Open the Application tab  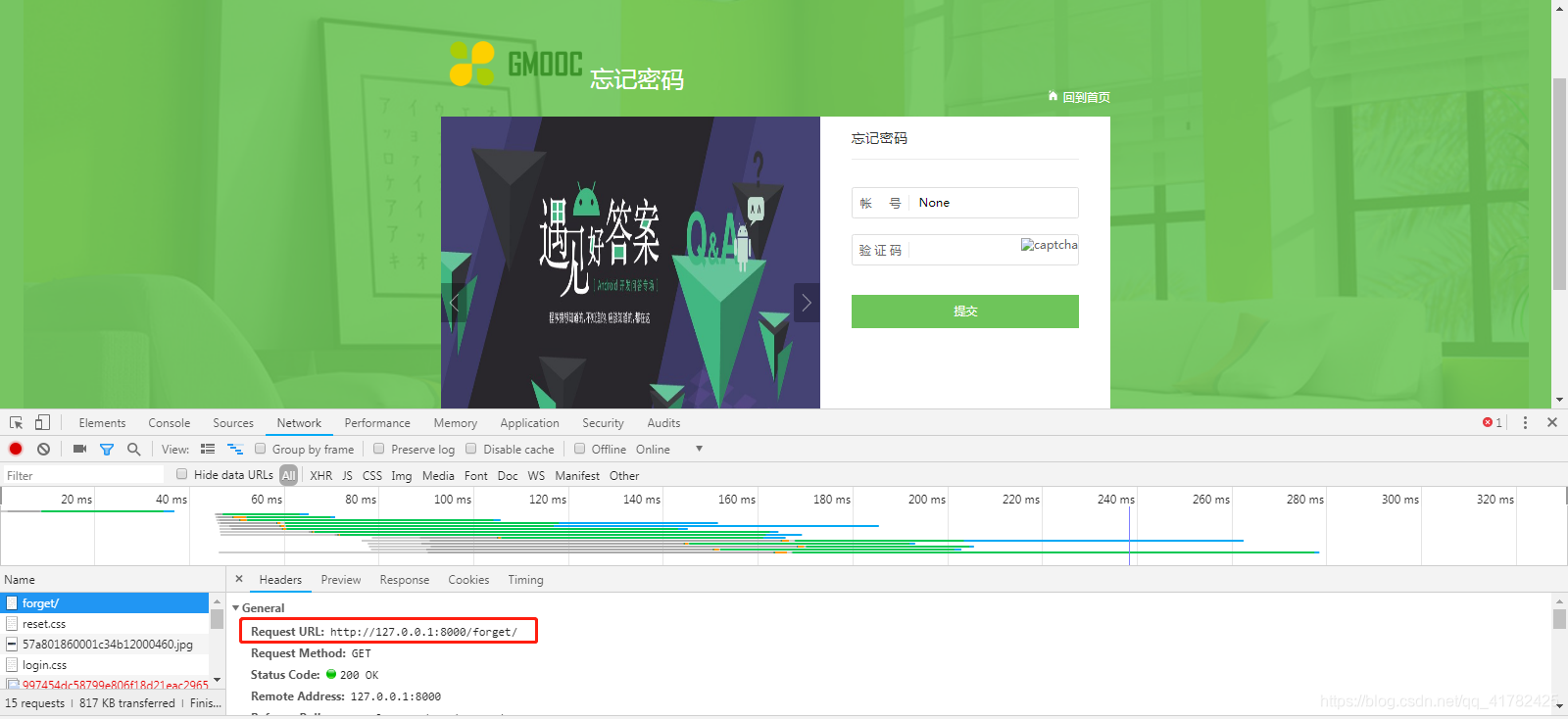pos(530,423)
